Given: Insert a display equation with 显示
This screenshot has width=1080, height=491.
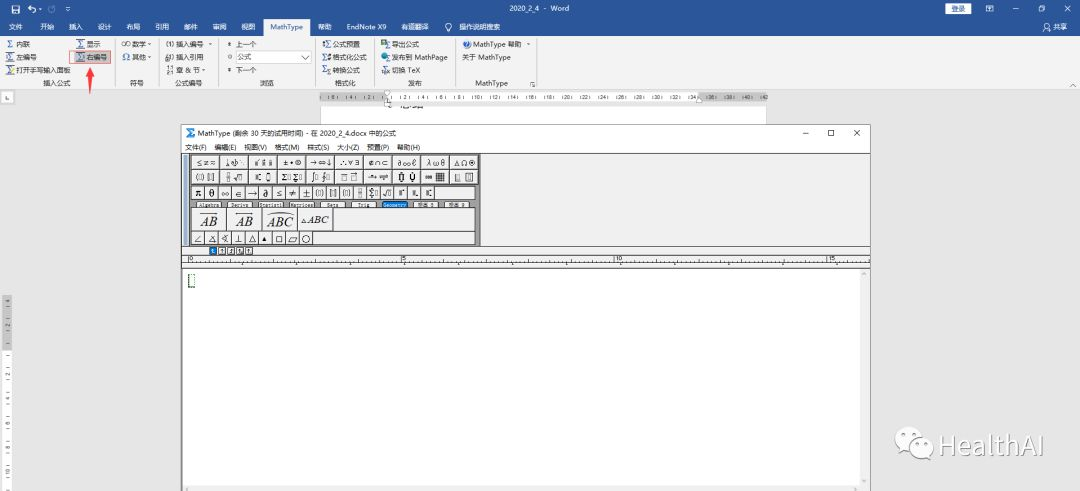Looking at the screenshot, I should 89,44.
